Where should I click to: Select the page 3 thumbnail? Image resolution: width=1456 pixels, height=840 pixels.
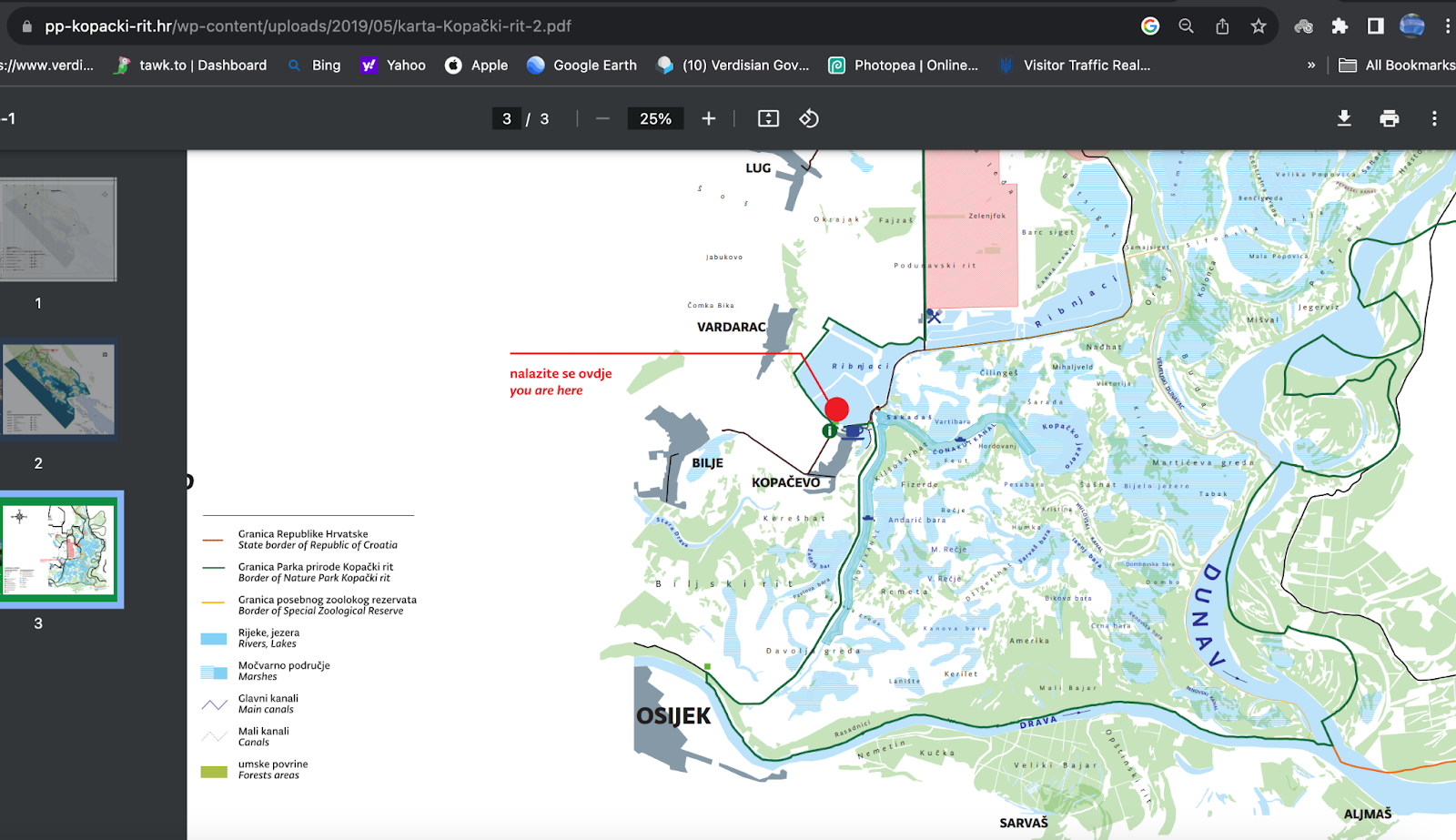59,550
